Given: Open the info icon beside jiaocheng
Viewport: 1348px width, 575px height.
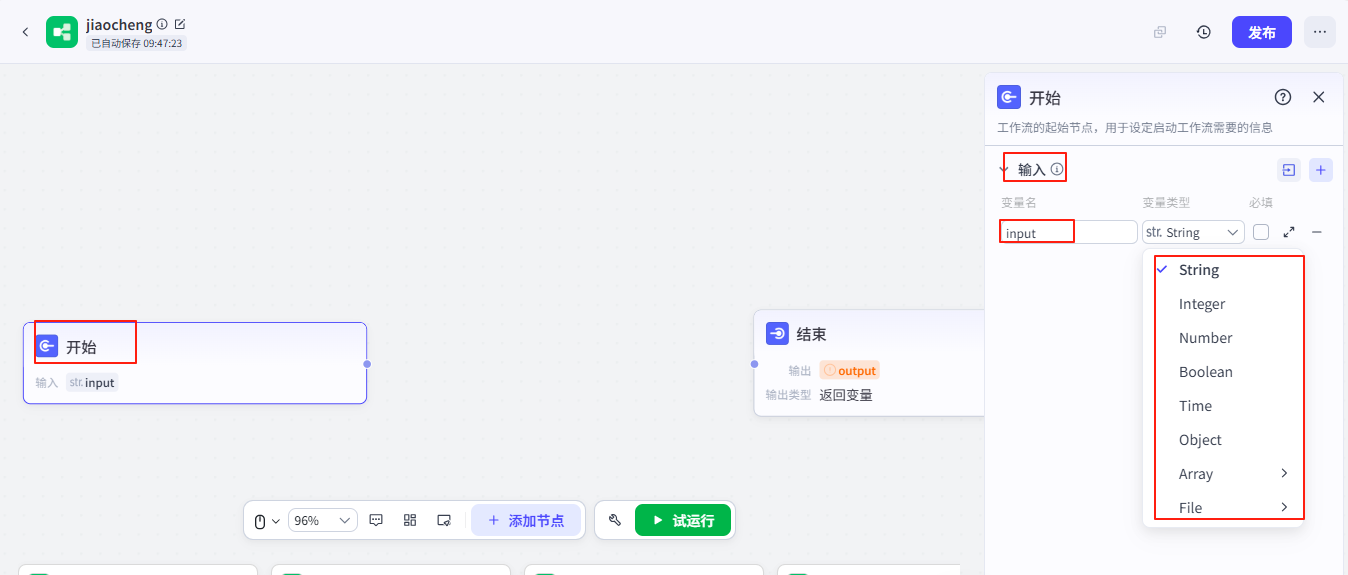Looking at the screenshot, I should click(162, 24).
